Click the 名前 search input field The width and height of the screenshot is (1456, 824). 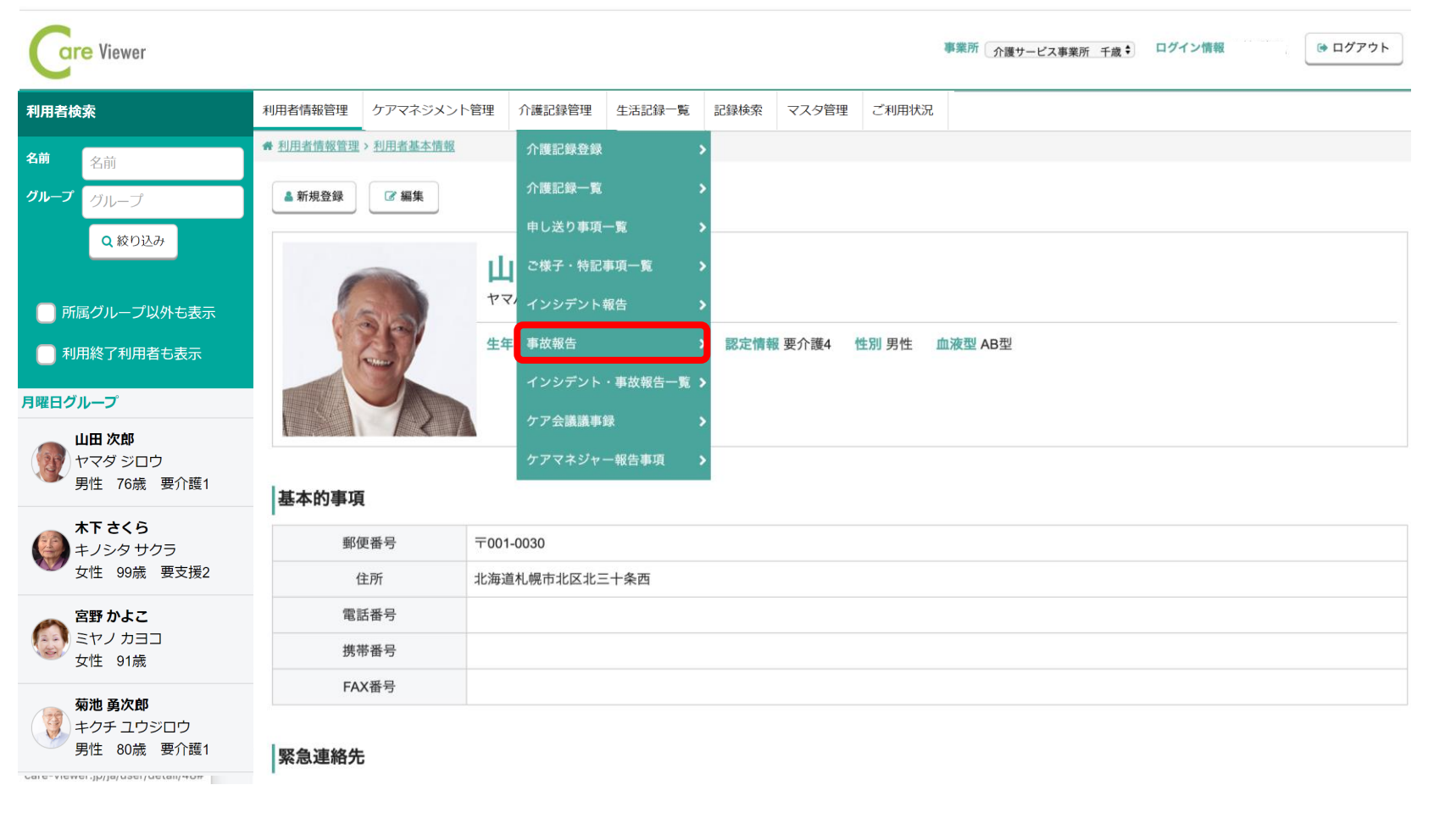point(162,163)
